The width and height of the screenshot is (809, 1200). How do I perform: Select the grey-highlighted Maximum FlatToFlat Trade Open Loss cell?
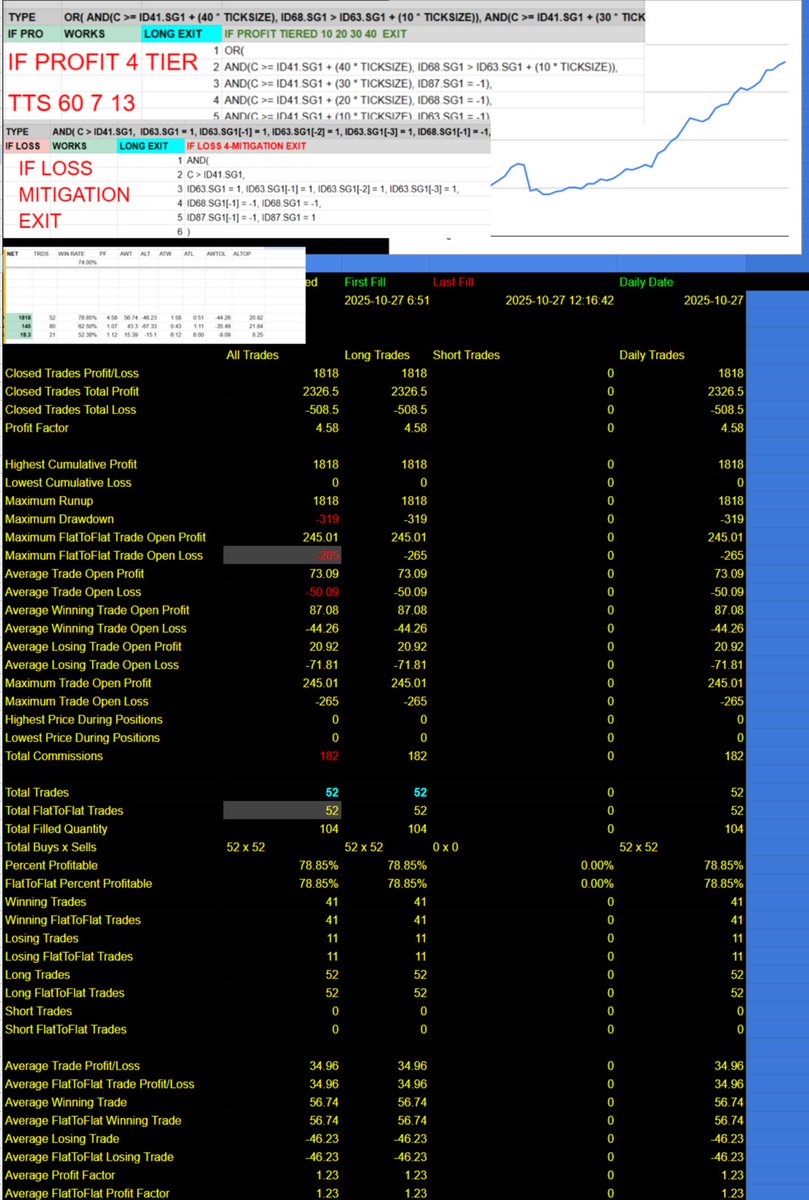click(x=283, y=555)
